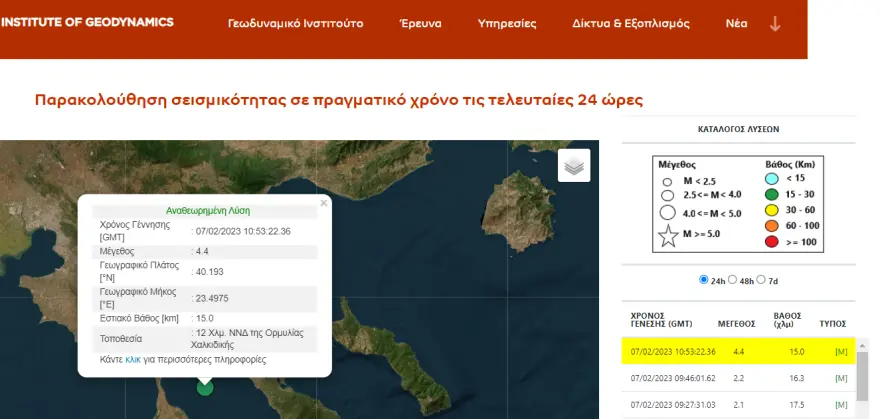Open the Έρευνα menu

tap(420, 23)
